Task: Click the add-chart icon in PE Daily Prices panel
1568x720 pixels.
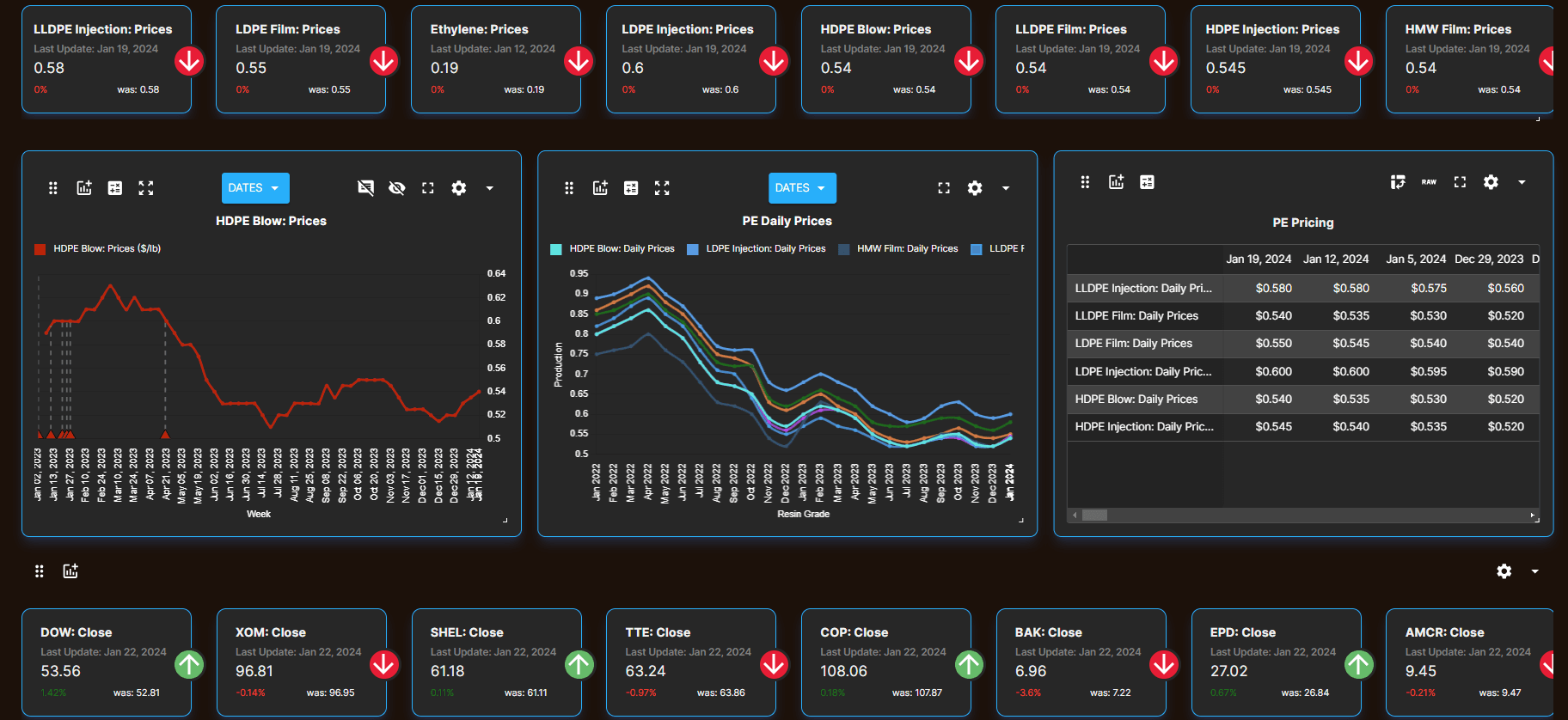Action: (x=600, y=188)
